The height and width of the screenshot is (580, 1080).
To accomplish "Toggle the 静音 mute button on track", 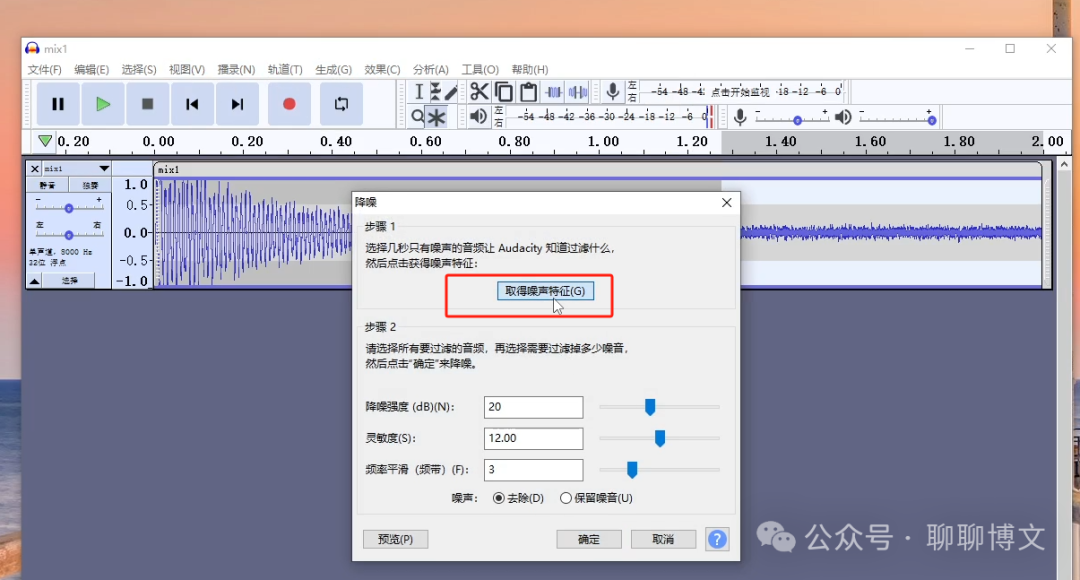I will point(48,185).
